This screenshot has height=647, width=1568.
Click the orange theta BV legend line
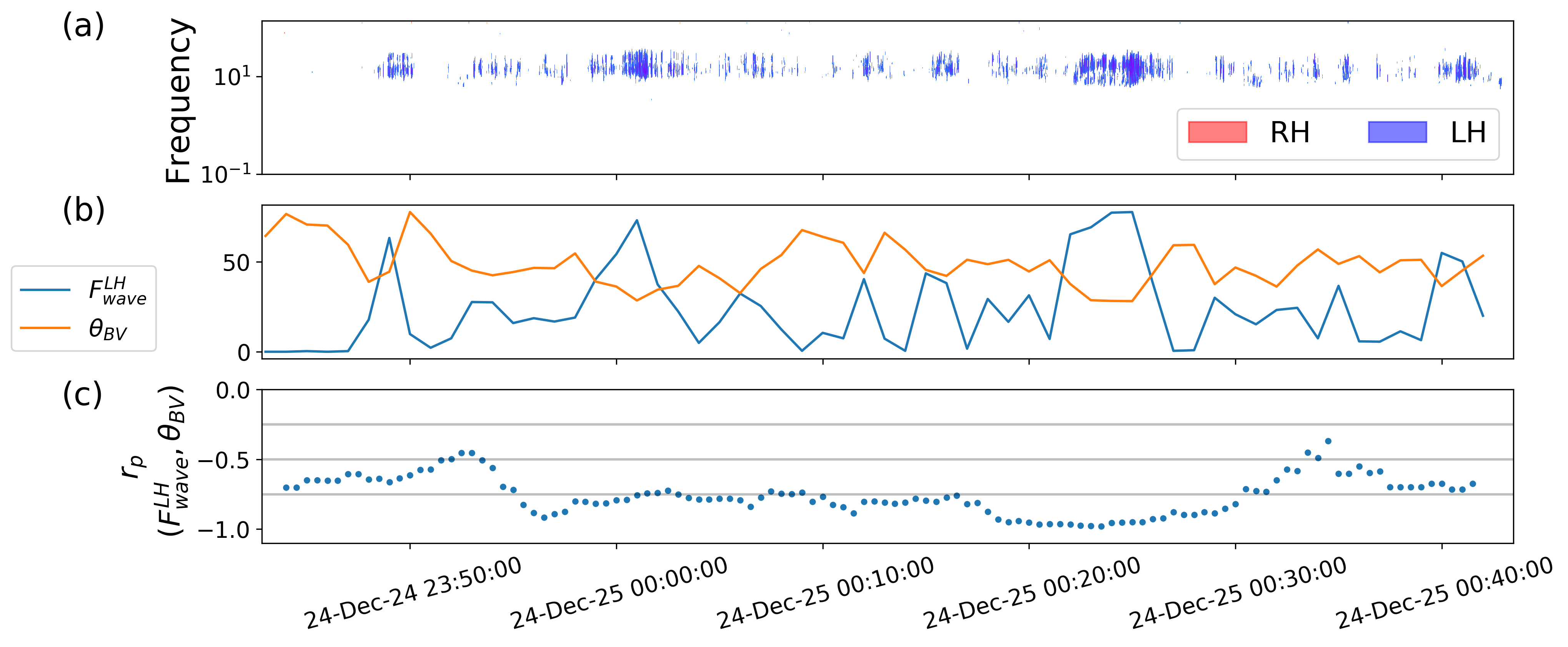click(x=45, y=329)
